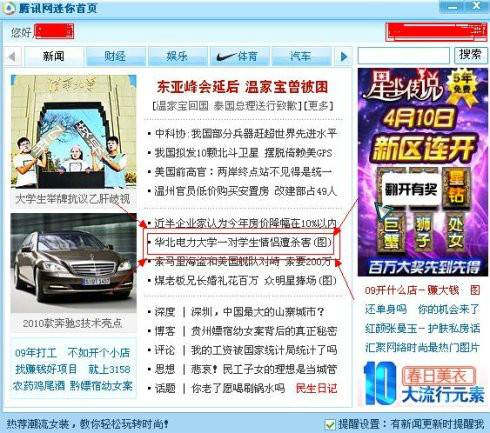This screenshot has width=490, height=433.
Task: Go to the 汽车 tab
Action: pyautogui.click(x=301, y=56)
